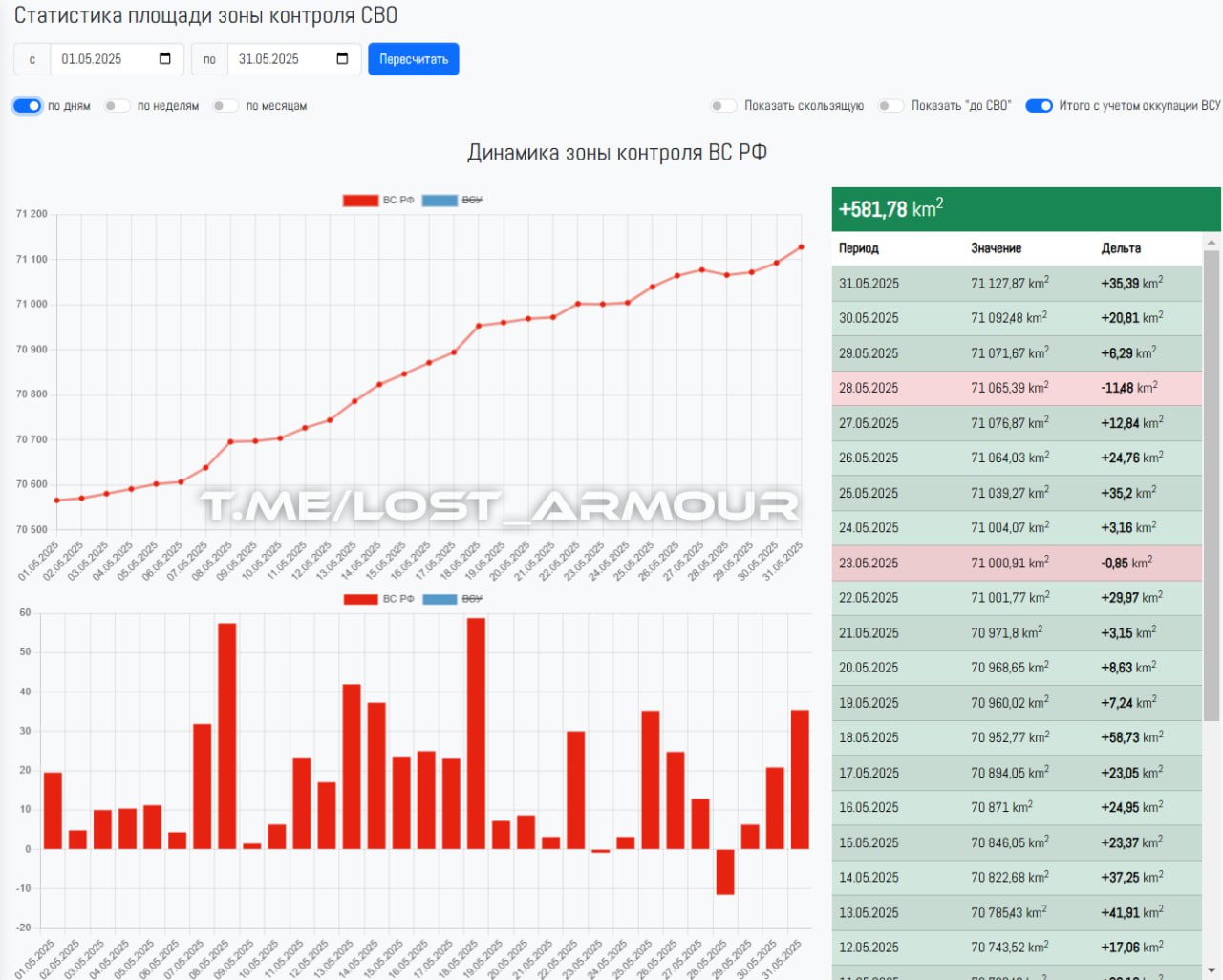
Task: Click red ВС РФ legend swatch on bar chart
Action: coord(360,599)
